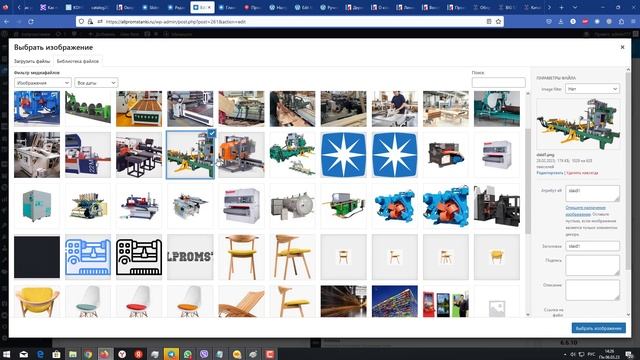Uncheck the selected green sawmill line thumbnail checkmark
640x360 pixels.
211,133
